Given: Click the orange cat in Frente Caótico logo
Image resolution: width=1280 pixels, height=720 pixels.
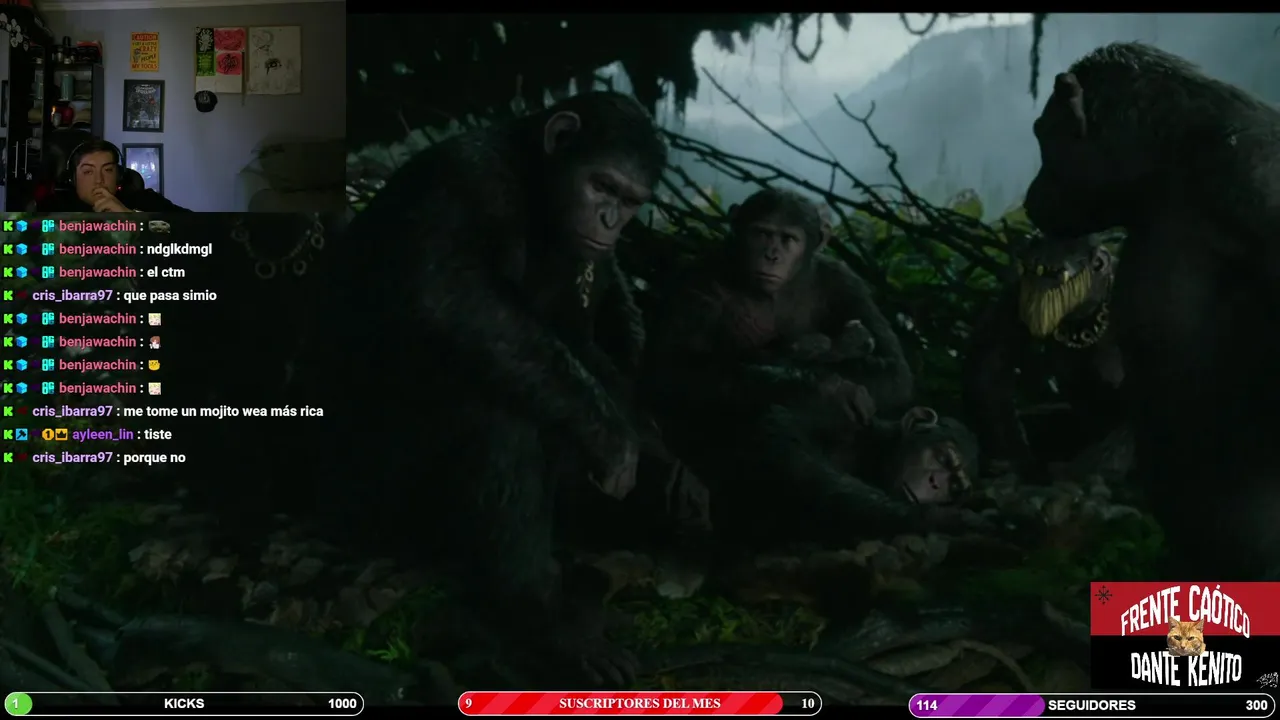Looking at the screenshot, I should pyautogui.click(x=1185, y=637).
